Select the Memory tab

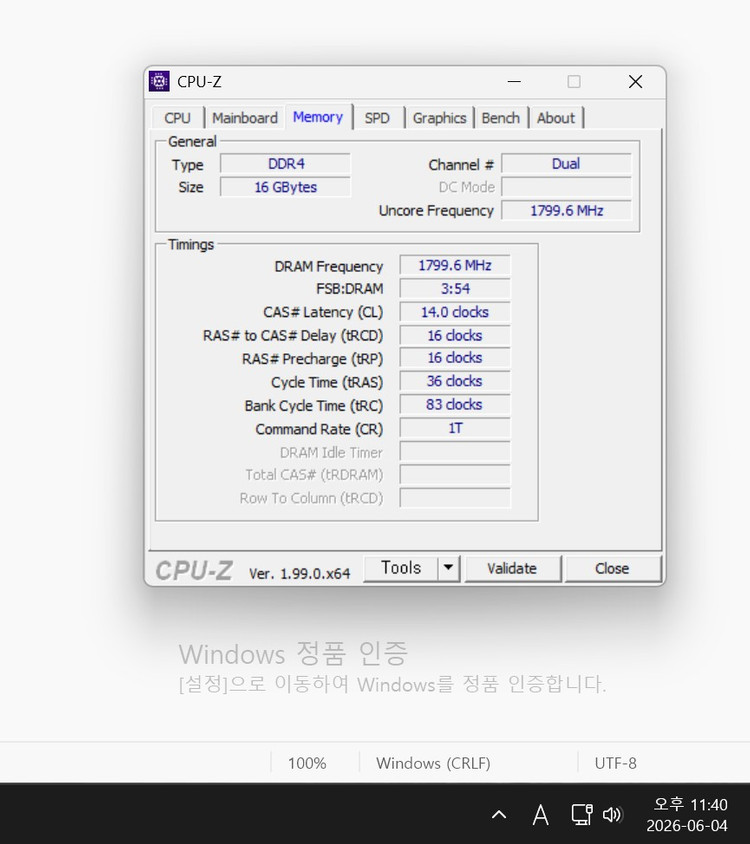pos(318,117)
